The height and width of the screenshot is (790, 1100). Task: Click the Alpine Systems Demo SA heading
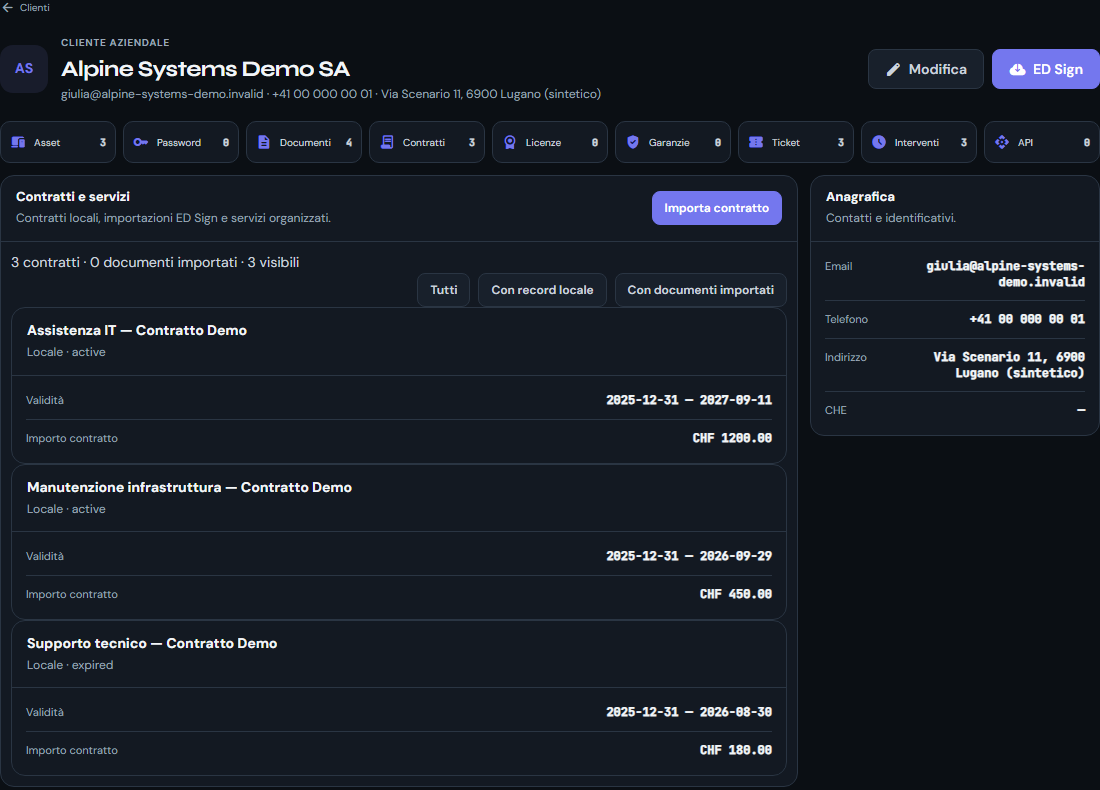(x=206, y=69)
